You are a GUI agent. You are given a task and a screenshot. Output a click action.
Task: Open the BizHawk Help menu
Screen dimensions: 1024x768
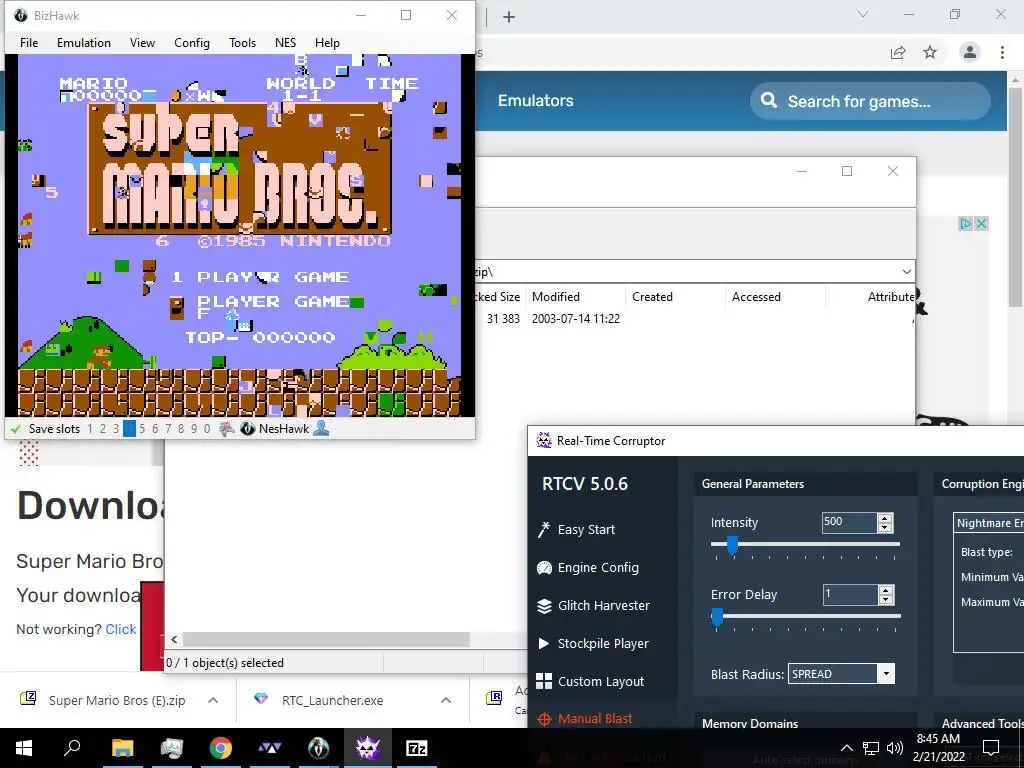327,42
